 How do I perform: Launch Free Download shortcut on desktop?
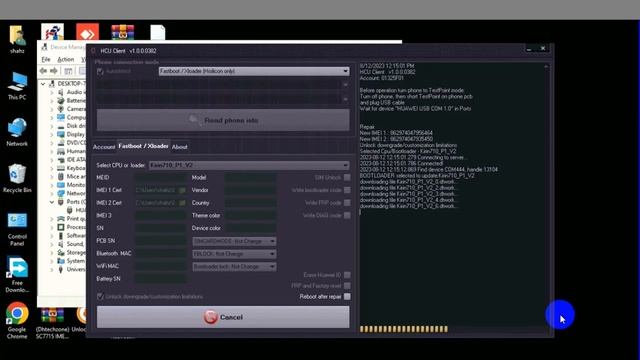pyautogui.click(x=17, y=274)
